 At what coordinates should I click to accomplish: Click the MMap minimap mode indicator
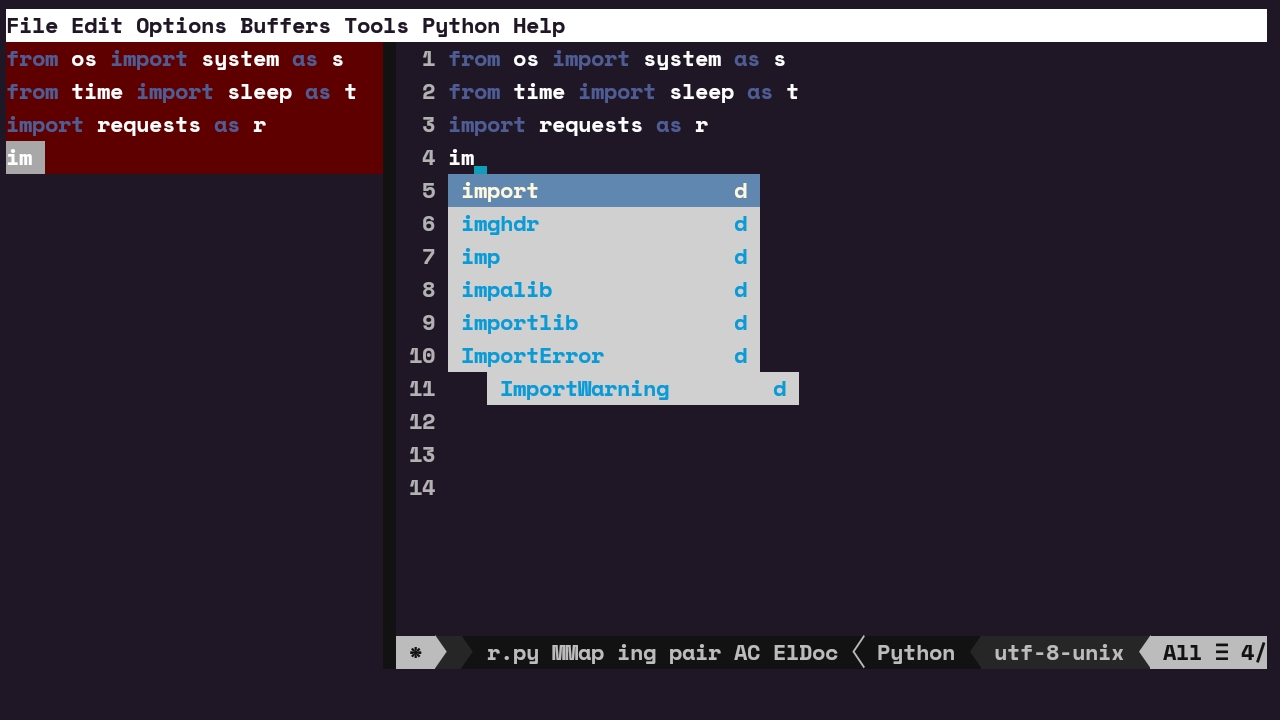(x=577, y=653)
